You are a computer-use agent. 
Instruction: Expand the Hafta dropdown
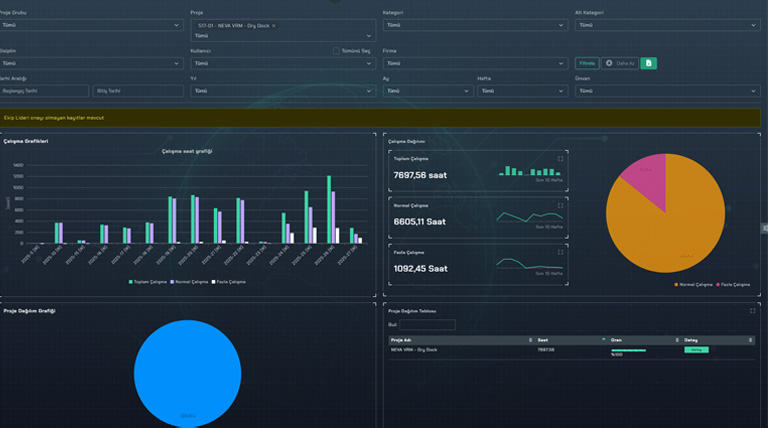pyautogui.click(x=522, y=91)
